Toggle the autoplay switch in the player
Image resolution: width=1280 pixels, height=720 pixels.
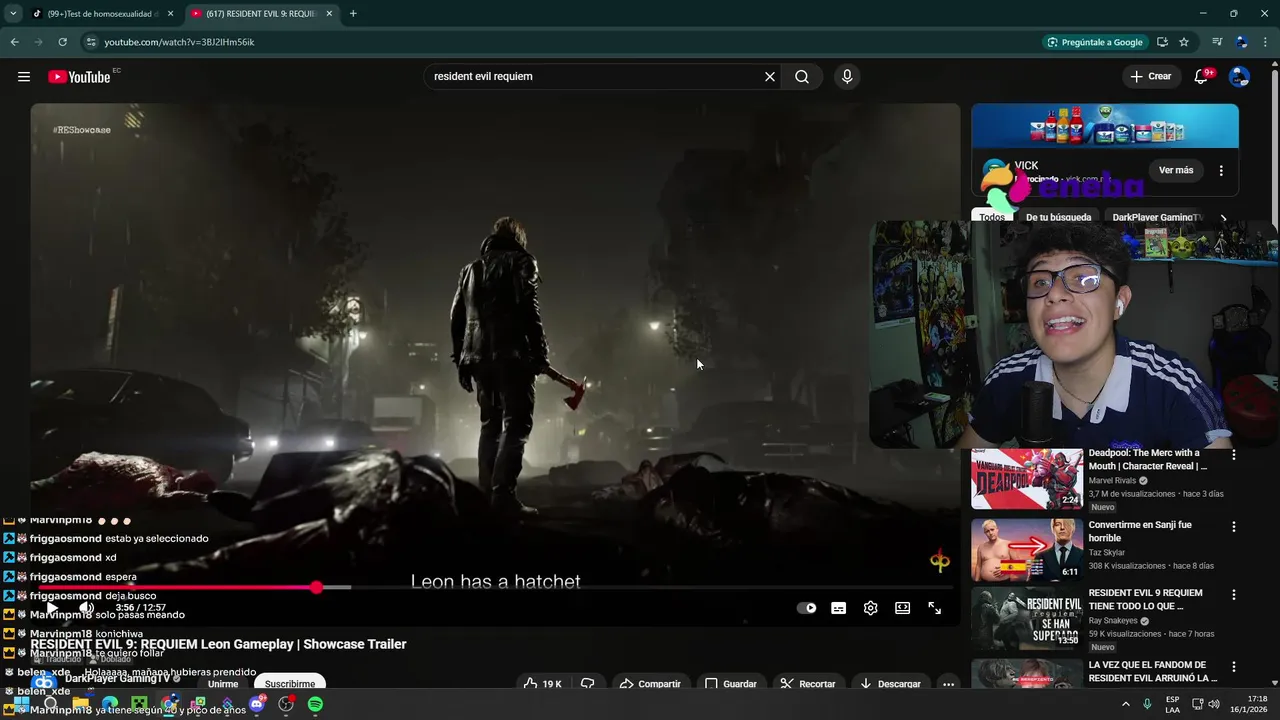pyautogui.click(x=806, y=608)
